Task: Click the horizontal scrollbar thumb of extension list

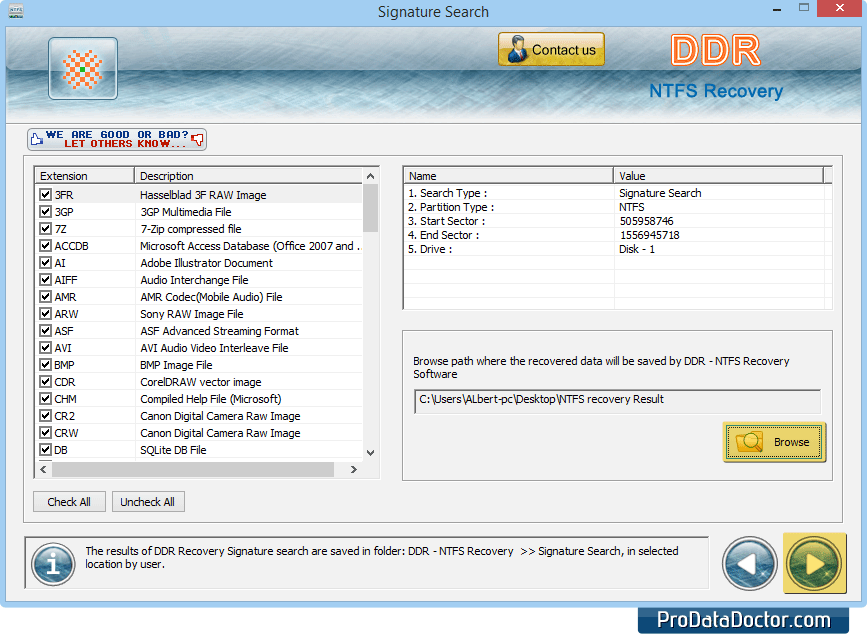Action: pyautogui.click(x=193, y=469)
